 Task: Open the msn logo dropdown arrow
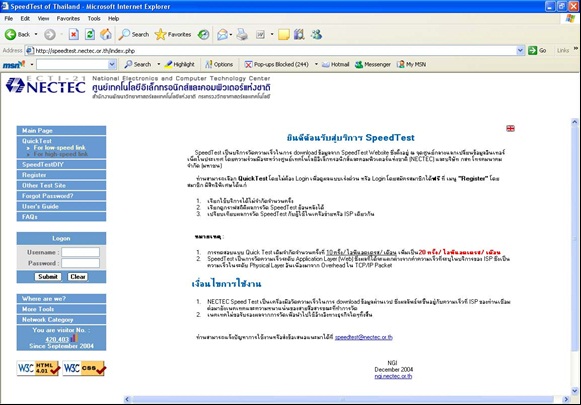[32, 64]
